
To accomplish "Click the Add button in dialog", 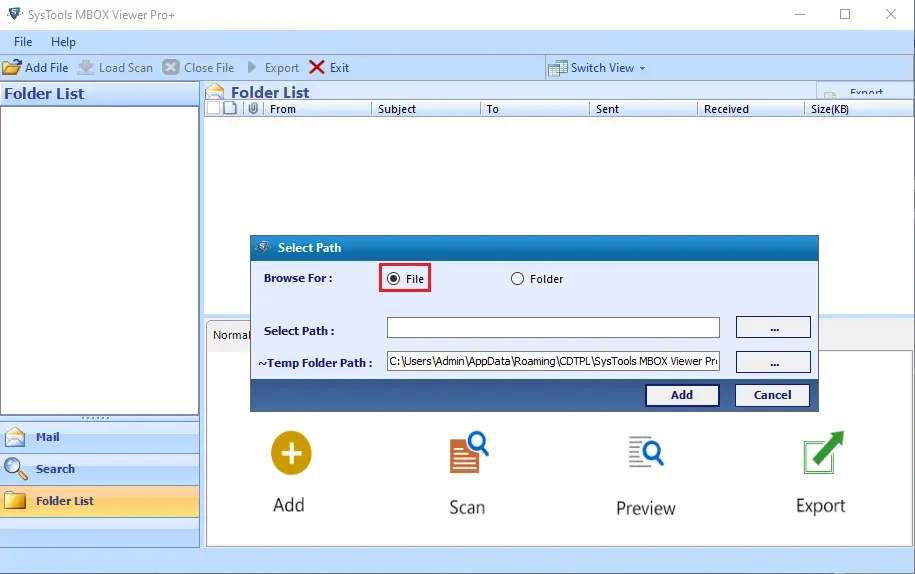I will [682, 395].
